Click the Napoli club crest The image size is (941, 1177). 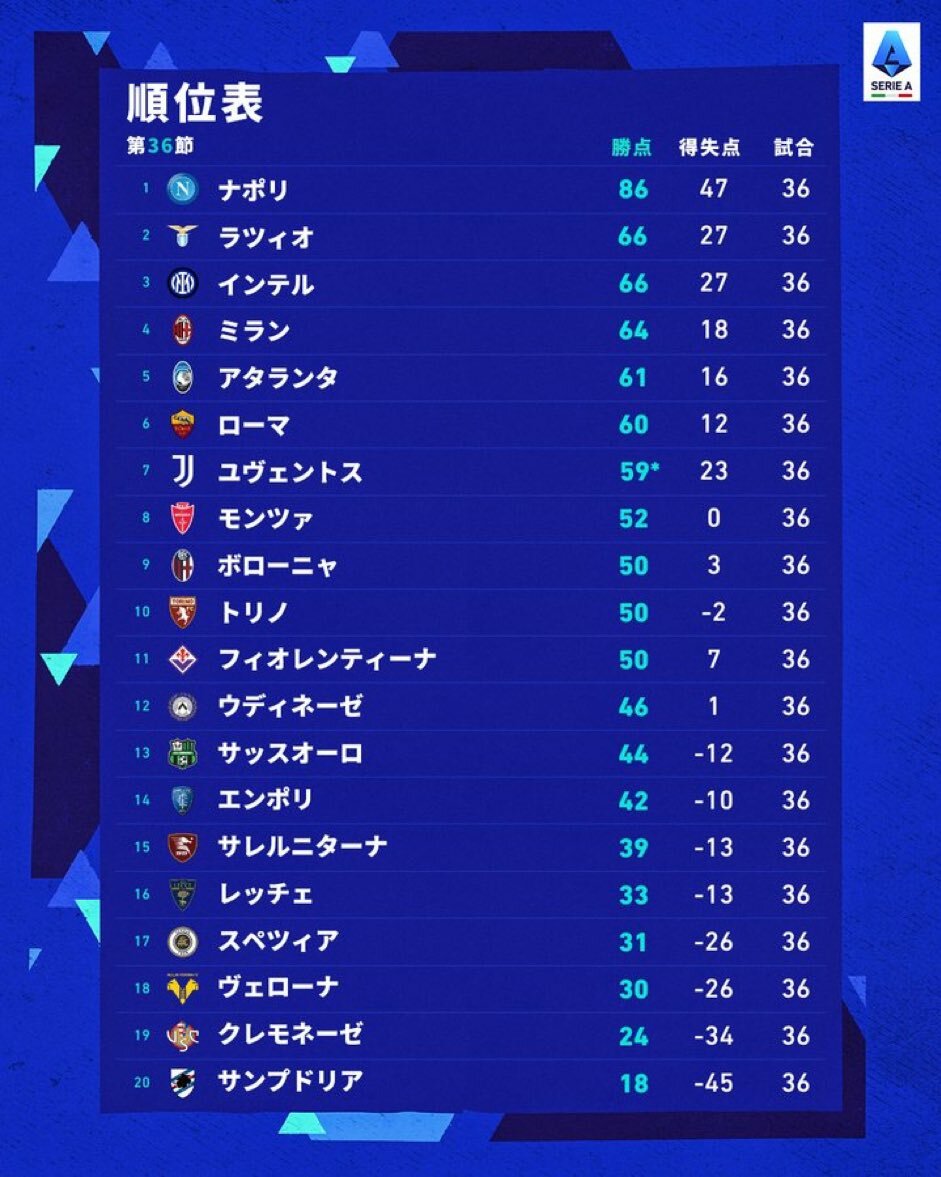coord(183,189)
